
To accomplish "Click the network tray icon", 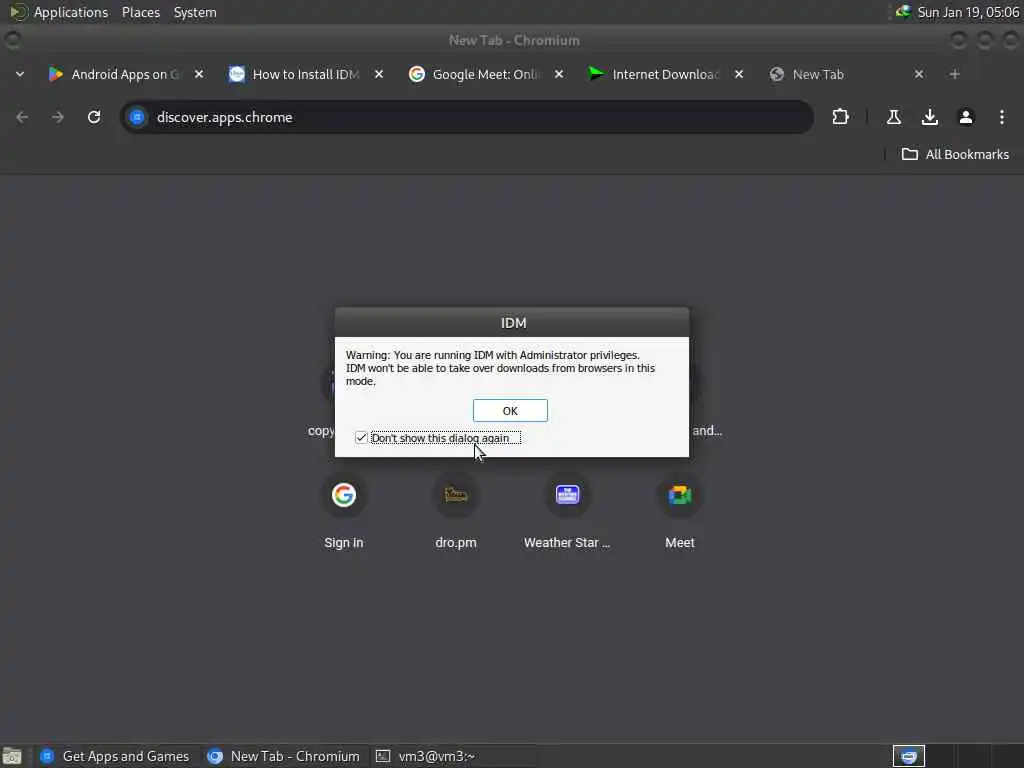I will coord(903,11).
